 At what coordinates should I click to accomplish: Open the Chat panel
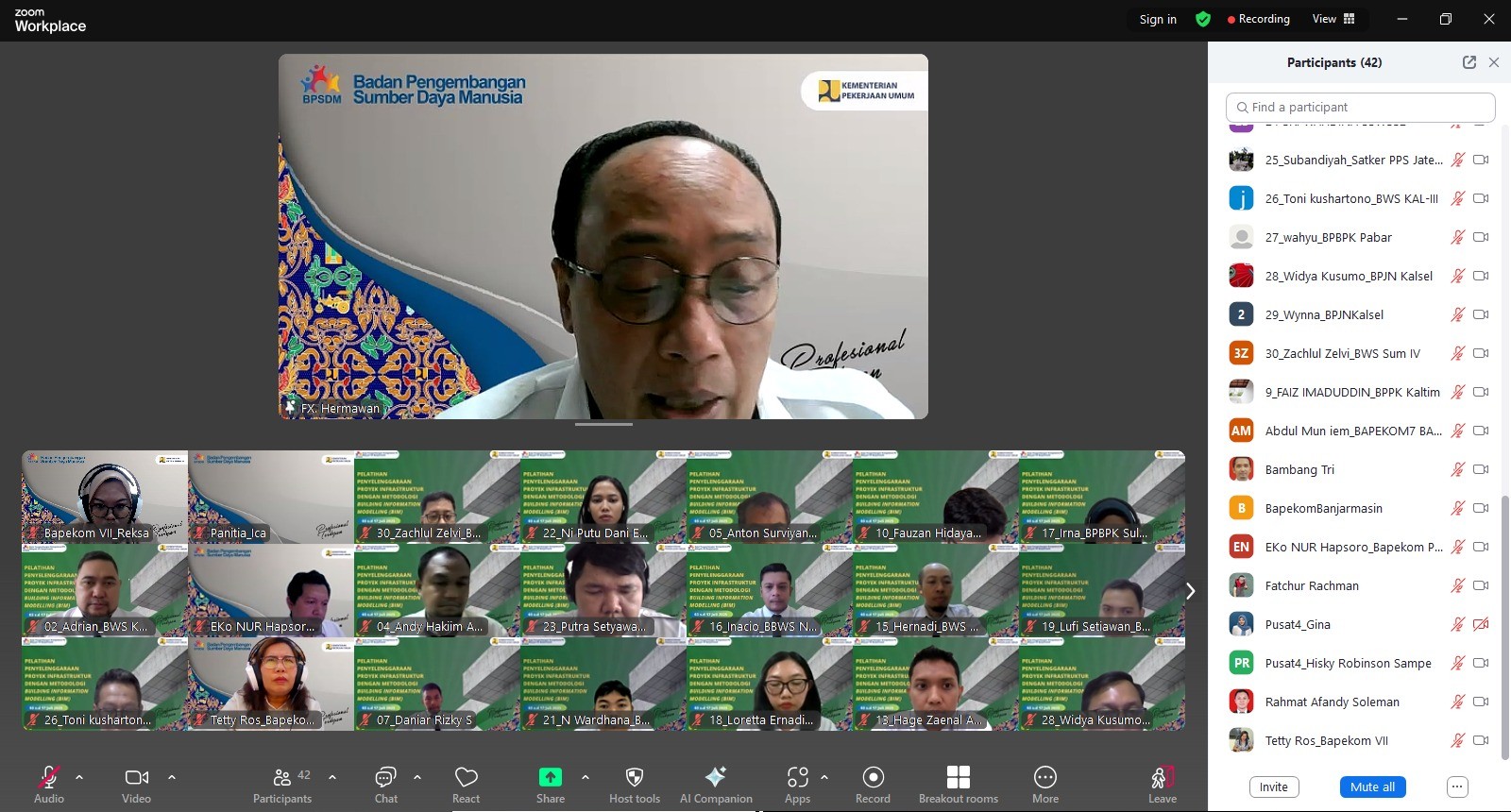point(385,777)
